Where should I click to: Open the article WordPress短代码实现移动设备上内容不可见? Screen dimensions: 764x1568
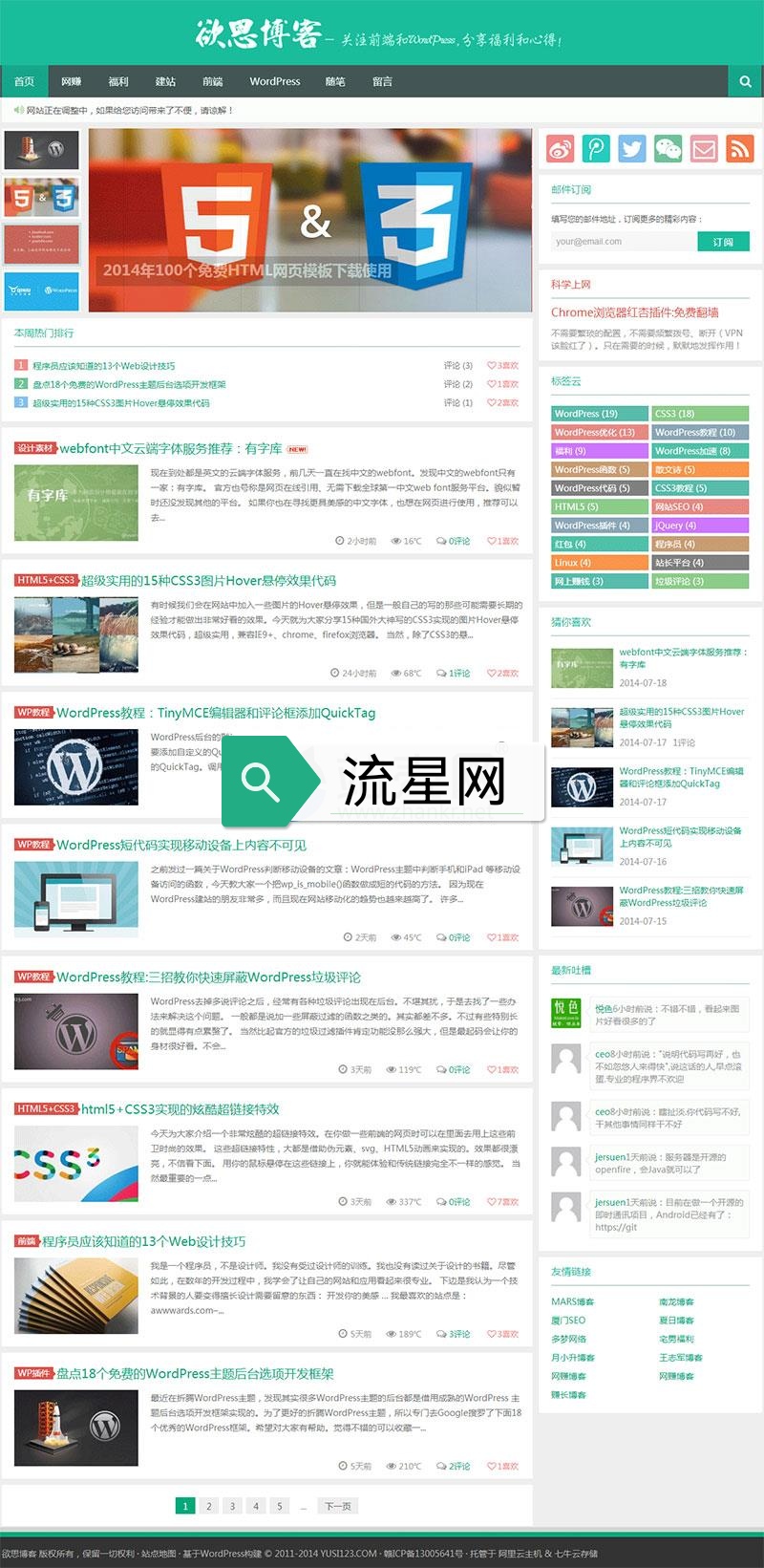point(181,845)
